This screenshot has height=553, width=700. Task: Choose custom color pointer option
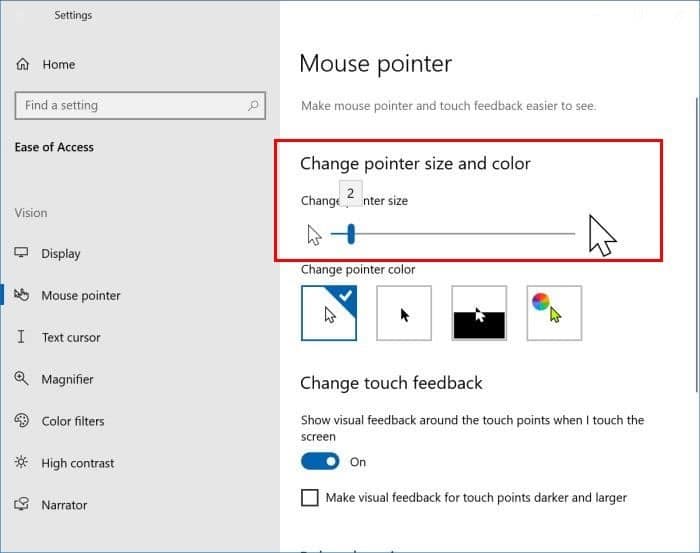click(x=554, y=313)
